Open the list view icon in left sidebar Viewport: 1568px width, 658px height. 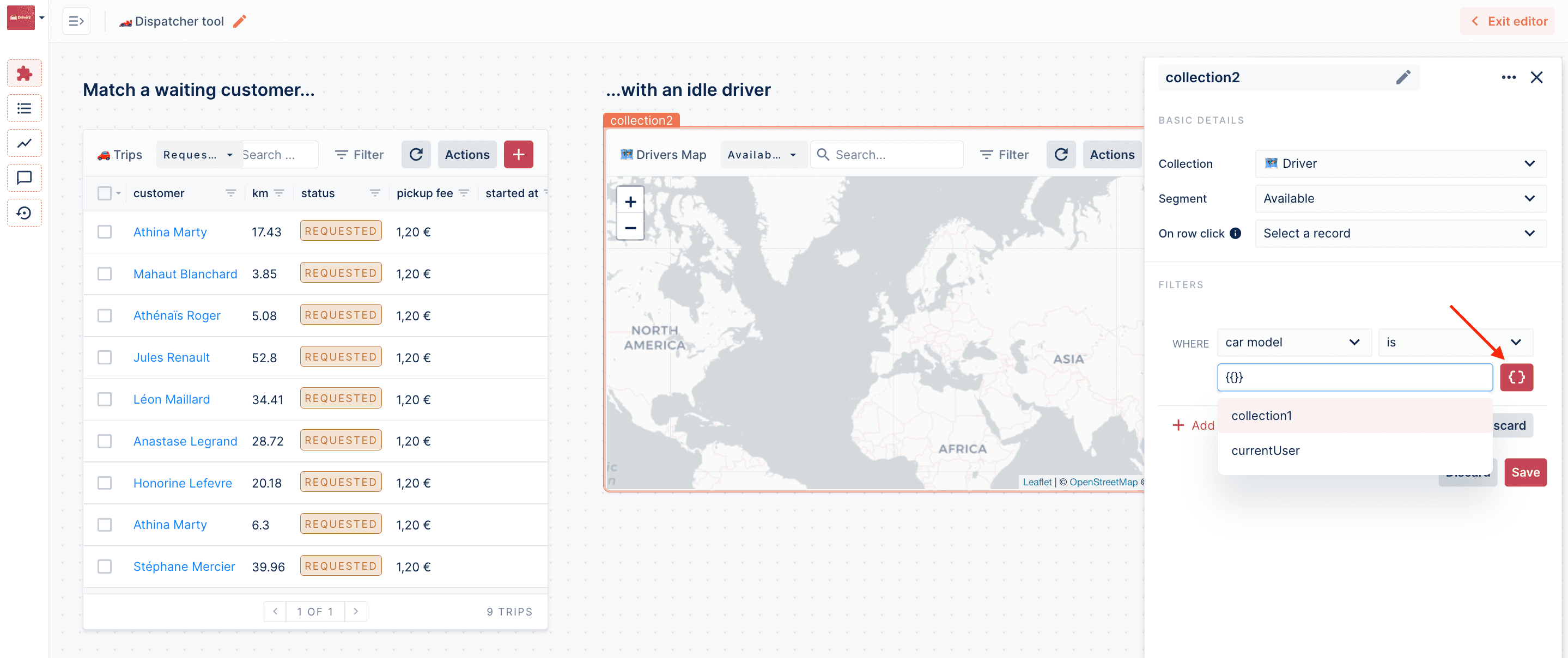pyautogui.click(x=25, y=108)
